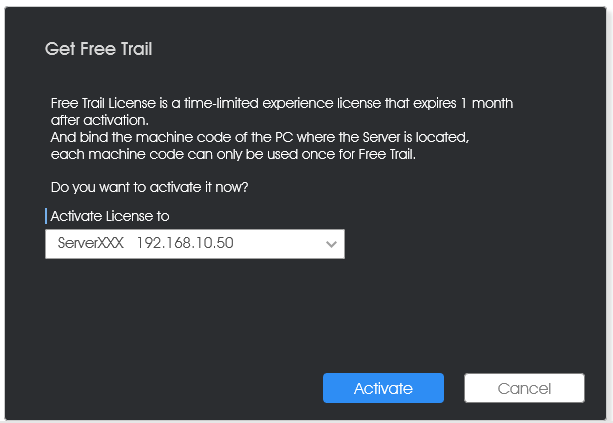Click the after activation text line
613x423 pixels.
tap(100, 120)
